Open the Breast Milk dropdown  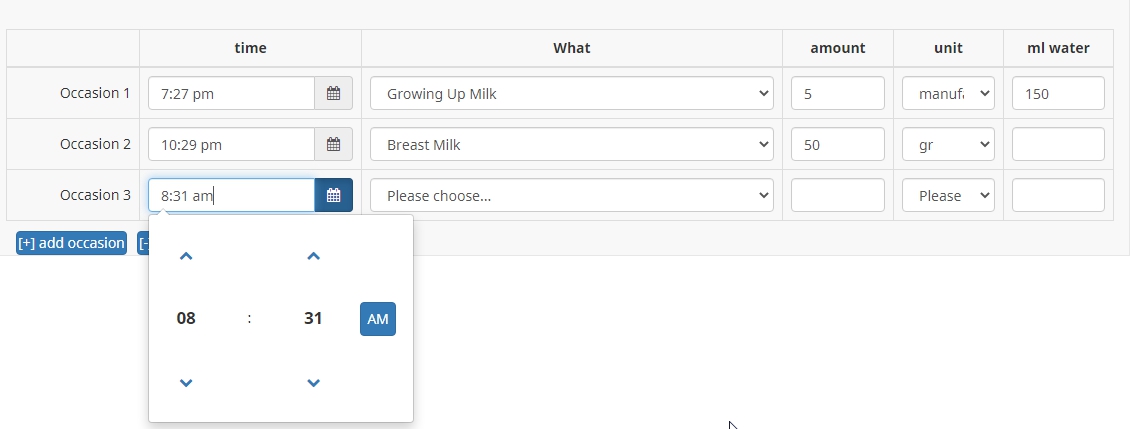(571, 145)
